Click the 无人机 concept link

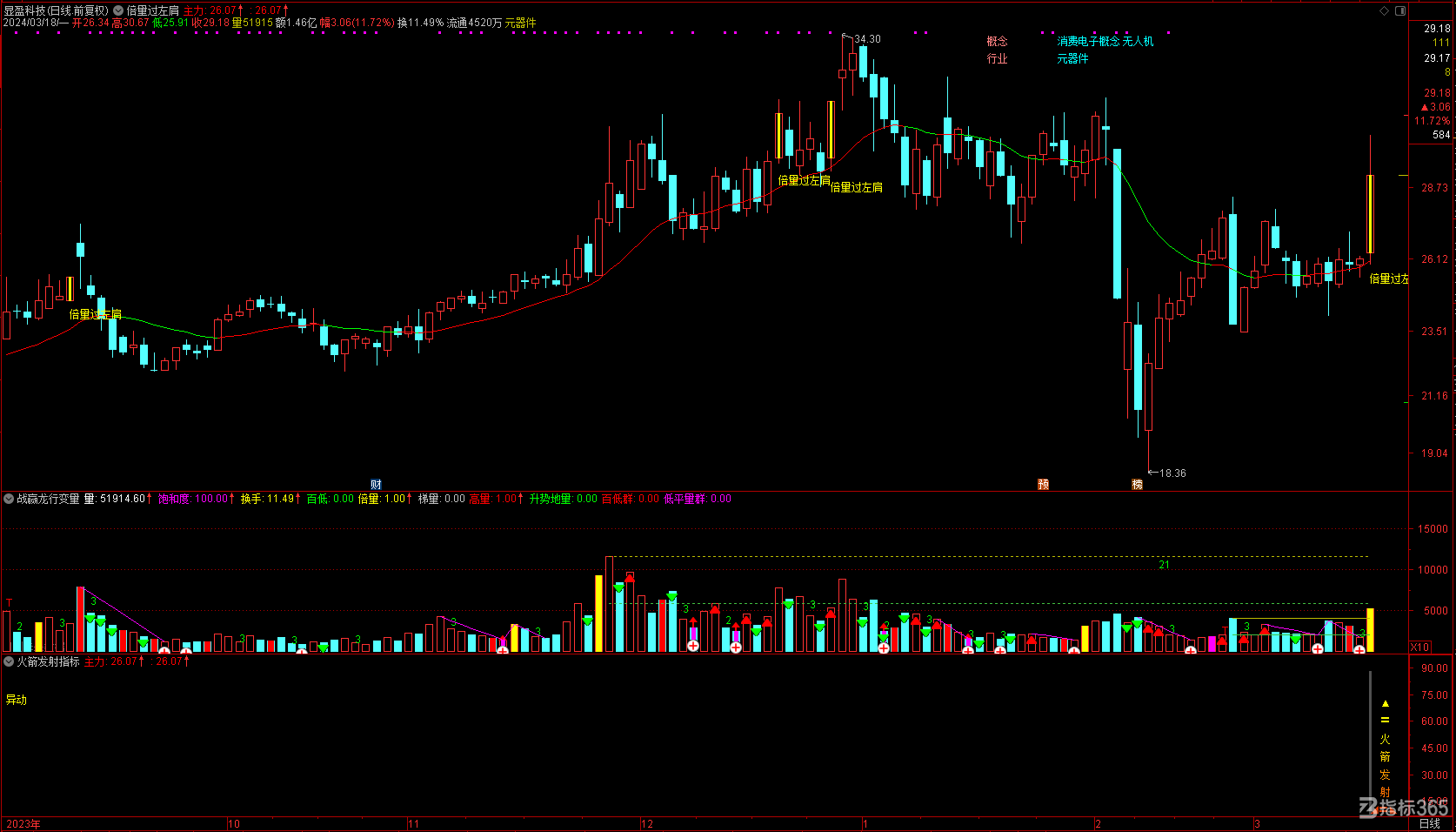[x=1138, y=41]
